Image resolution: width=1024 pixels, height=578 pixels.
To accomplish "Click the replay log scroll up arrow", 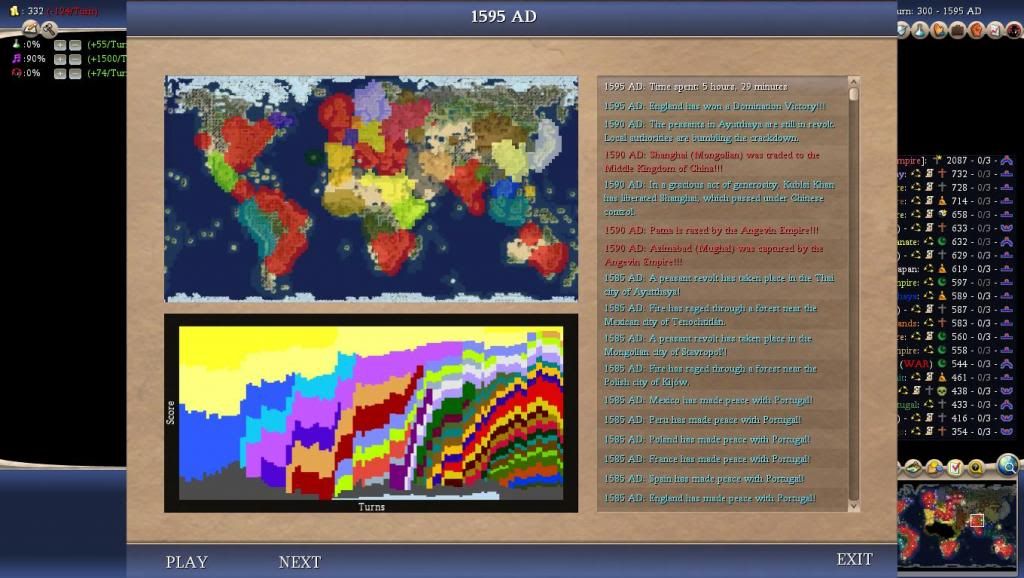I will [853, 82].
